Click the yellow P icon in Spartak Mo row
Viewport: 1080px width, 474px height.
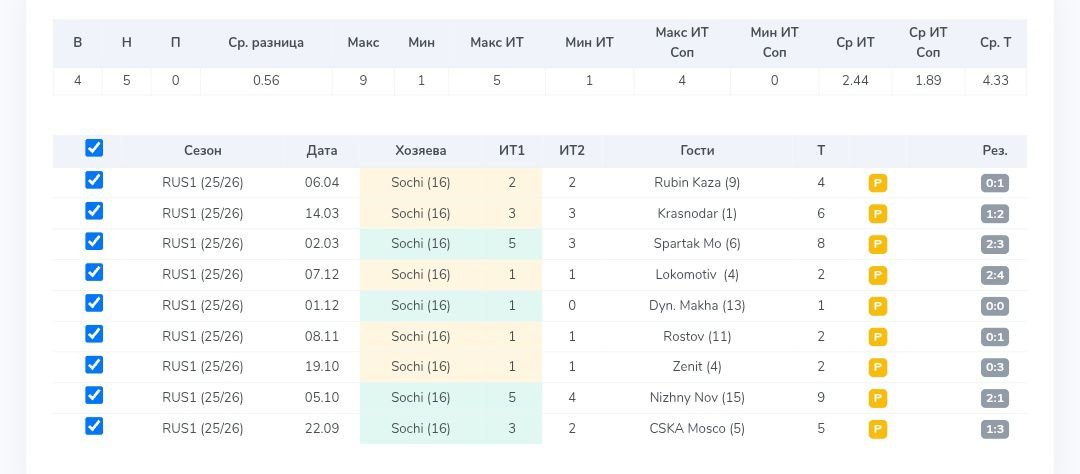pyautogui.click(x=878, y=244)
